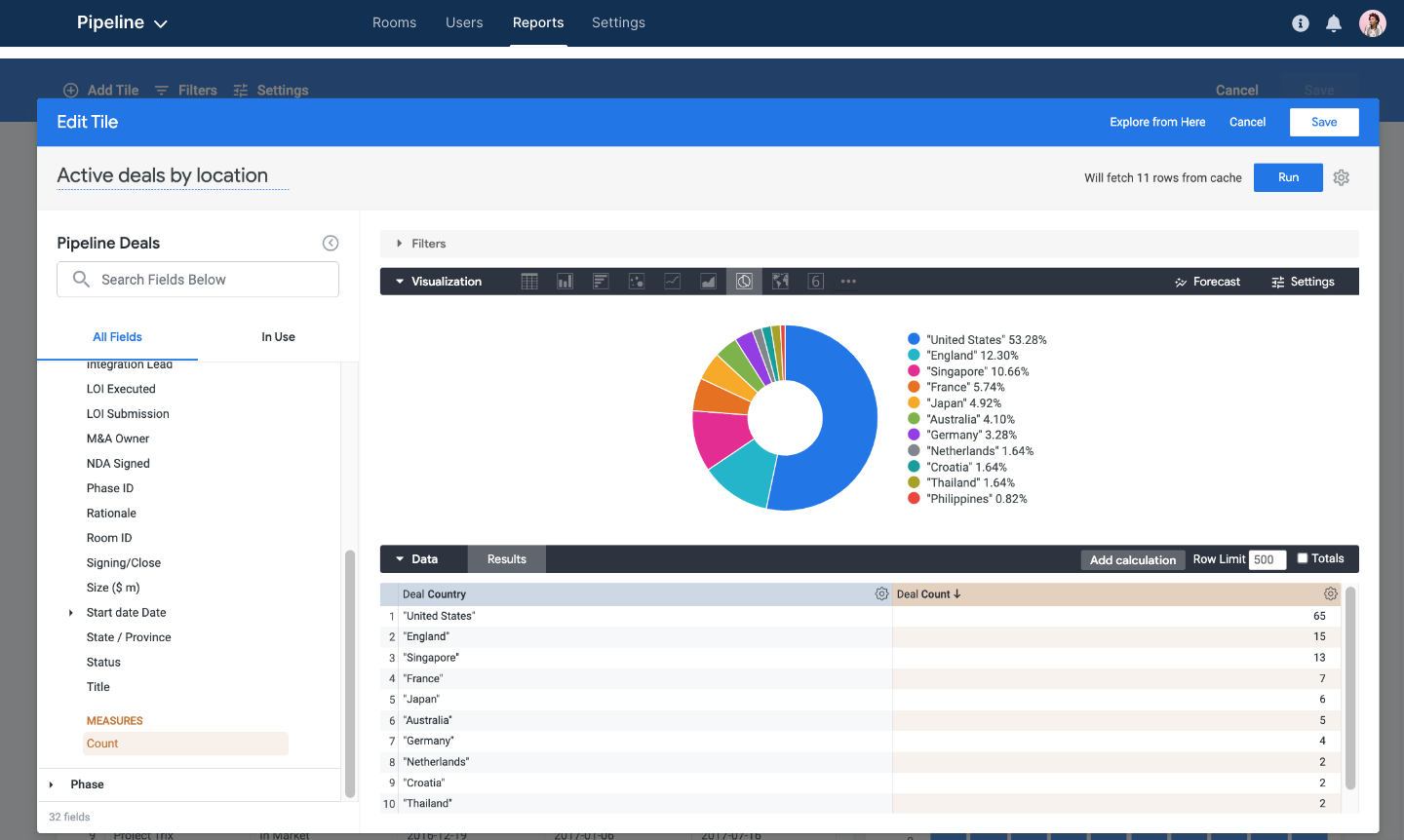Screen dimensions: 1404x840
Task: Click the Run button
Action: [1288, 177]
